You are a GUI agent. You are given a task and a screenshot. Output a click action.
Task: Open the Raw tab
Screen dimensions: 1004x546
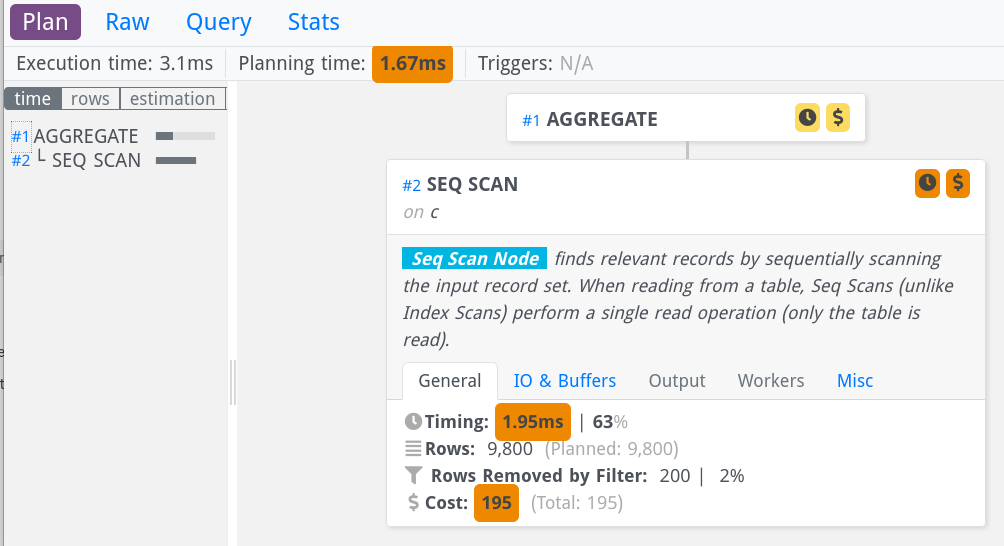(127, 22)
